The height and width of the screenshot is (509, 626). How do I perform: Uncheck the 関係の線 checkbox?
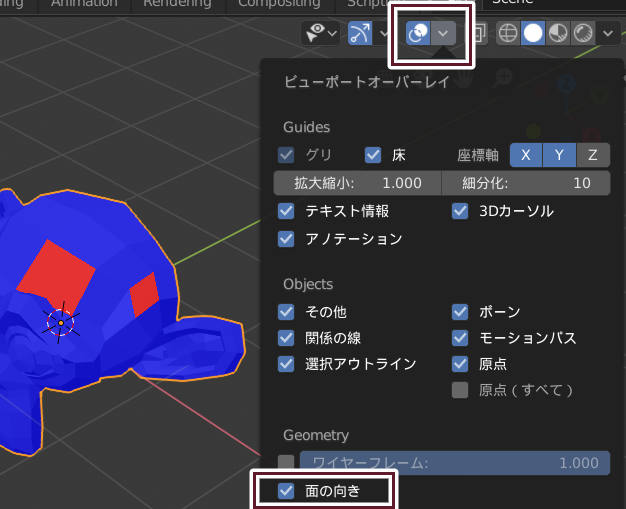(x=286, y=338)
